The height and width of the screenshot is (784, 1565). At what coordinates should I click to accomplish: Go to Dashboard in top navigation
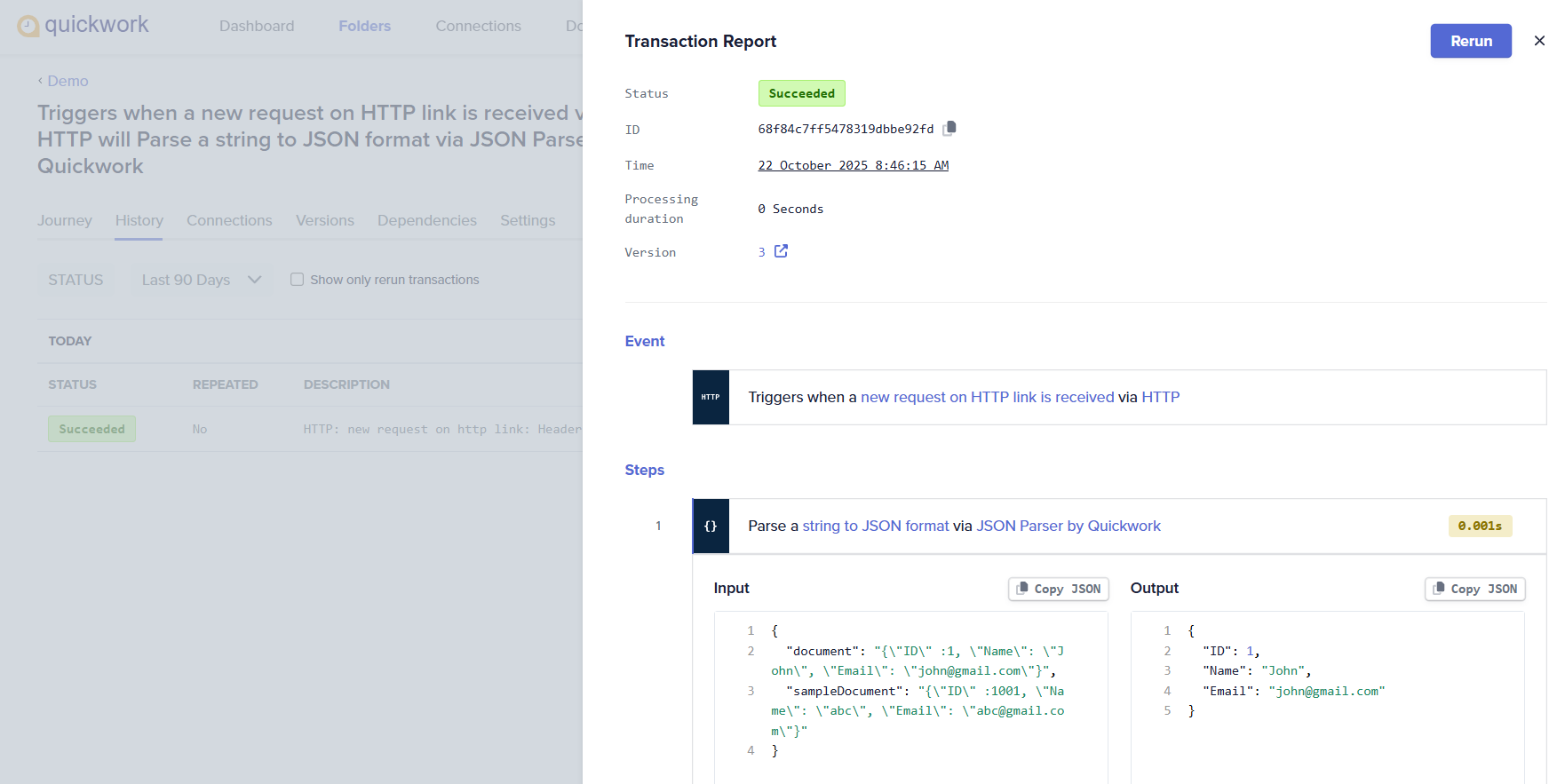pyautogui.click(x=257, y=26)
